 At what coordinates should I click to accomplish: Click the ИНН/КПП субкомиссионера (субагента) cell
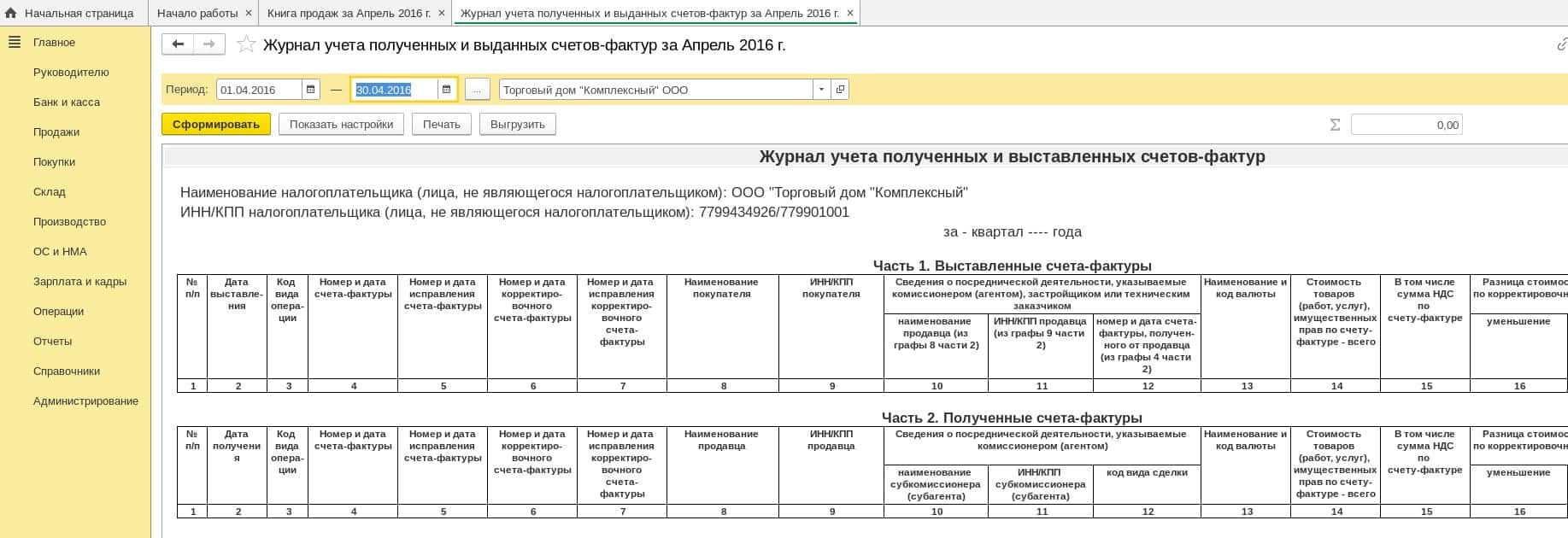tap(1041, 484)
